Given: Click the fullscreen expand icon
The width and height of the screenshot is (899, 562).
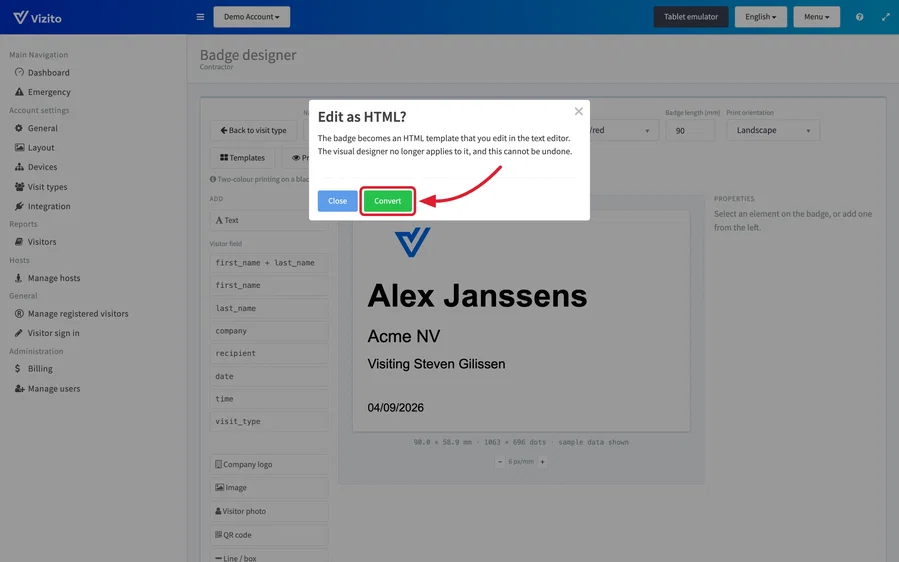Looking at the screenshot, I should point(885,17).
